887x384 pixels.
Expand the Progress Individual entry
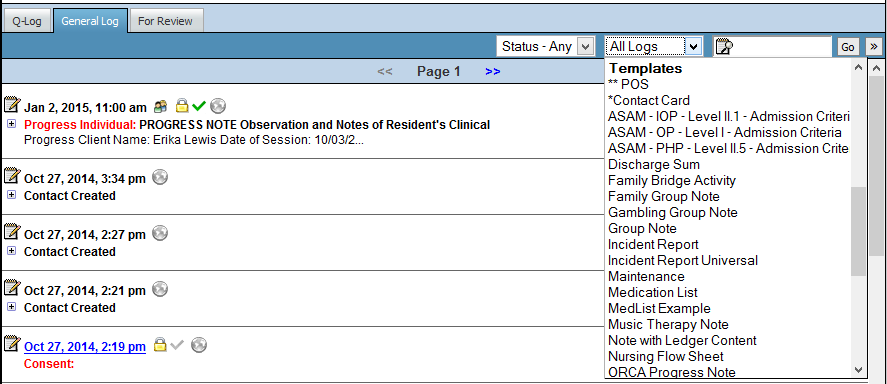click(12, 124)
